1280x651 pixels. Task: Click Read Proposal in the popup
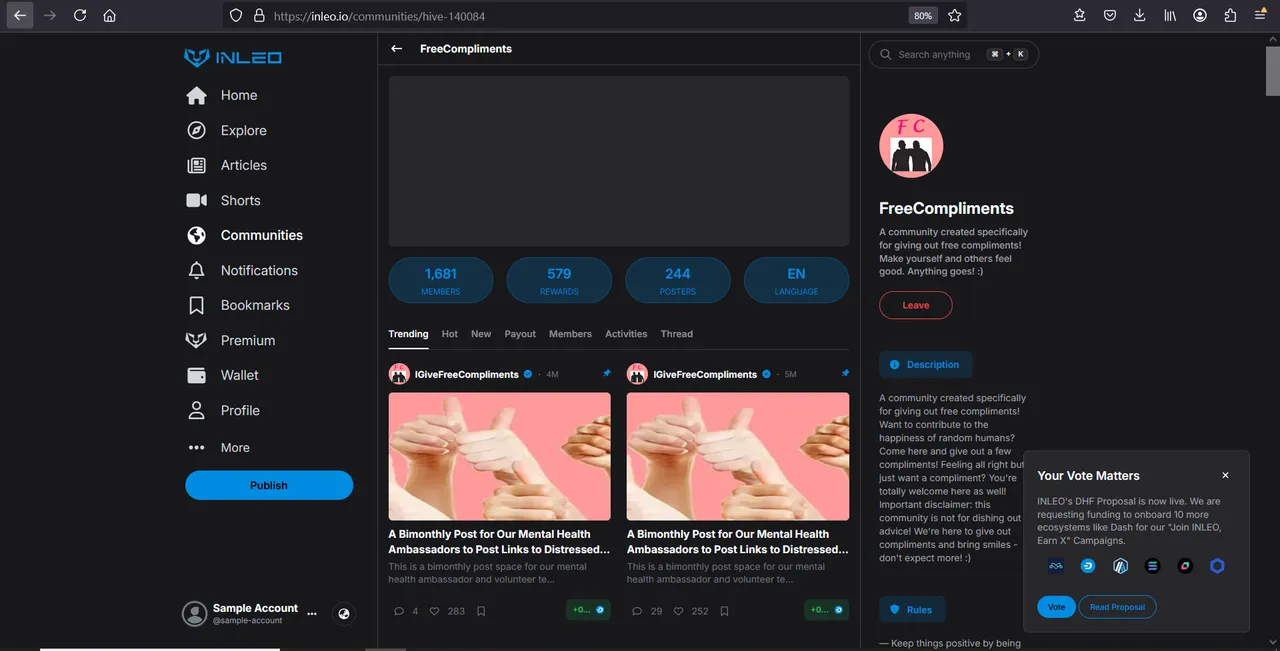(x=1117, y=607)
